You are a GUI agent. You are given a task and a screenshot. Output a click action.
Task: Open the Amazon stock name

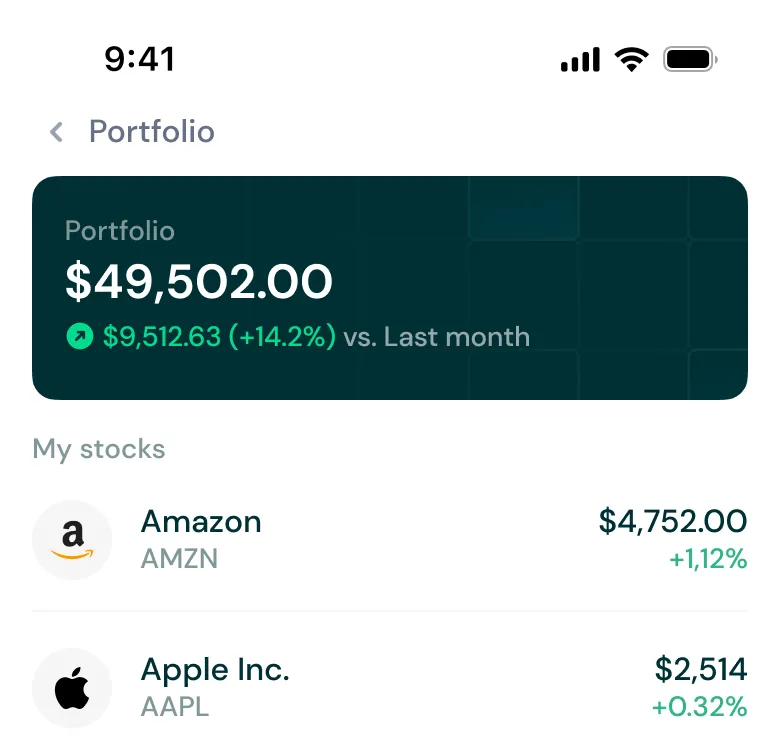pyautogui.click(x=201, y=522)
